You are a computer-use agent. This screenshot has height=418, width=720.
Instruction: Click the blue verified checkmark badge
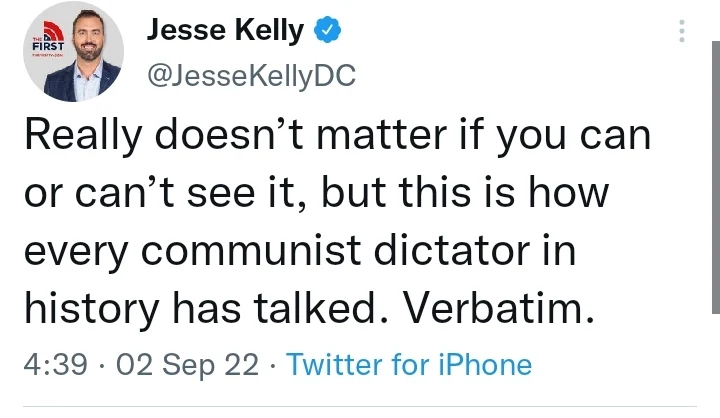pyautogui.click(x=326, y=31)
